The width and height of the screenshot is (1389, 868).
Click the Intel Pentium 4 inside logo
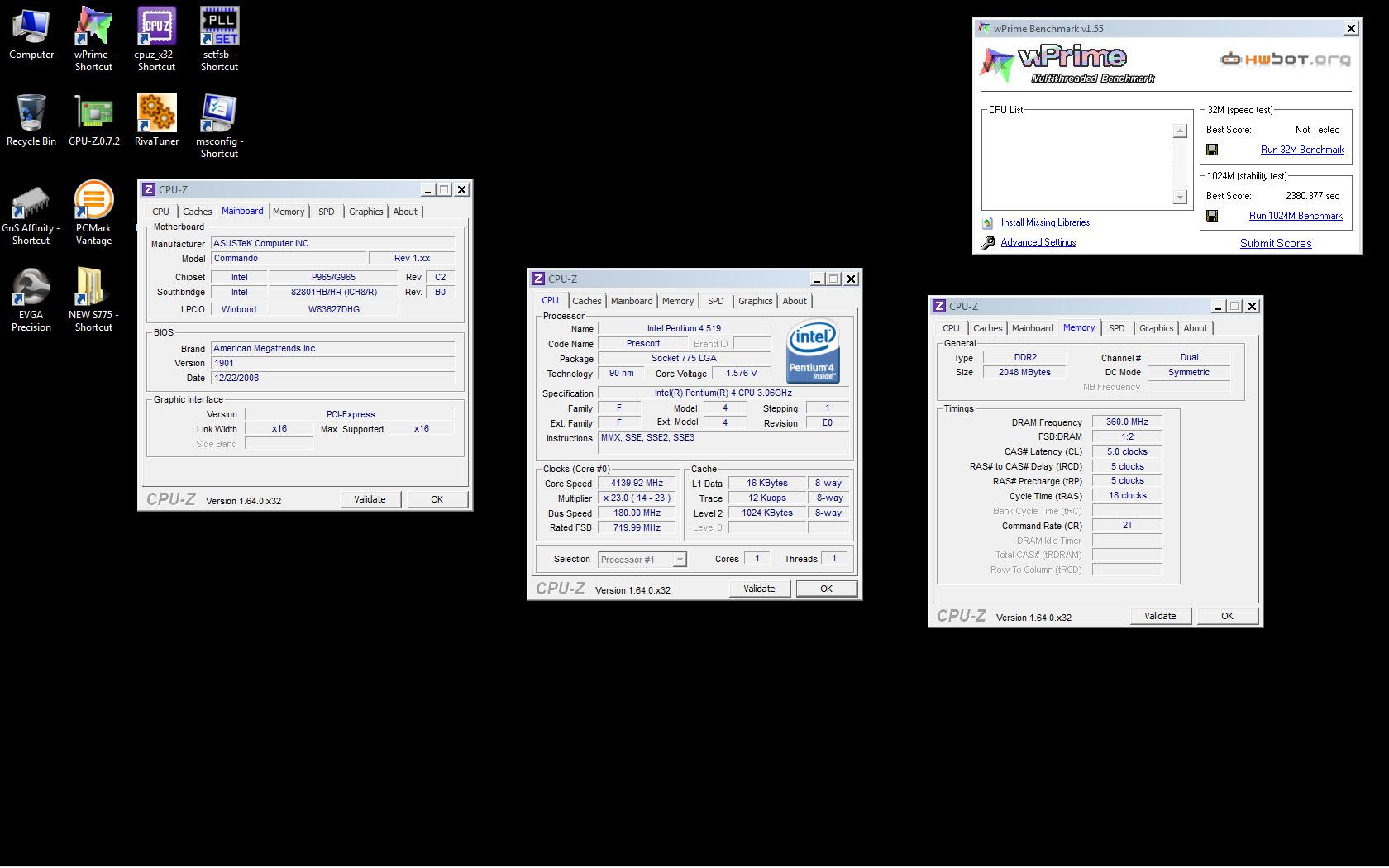813,351
